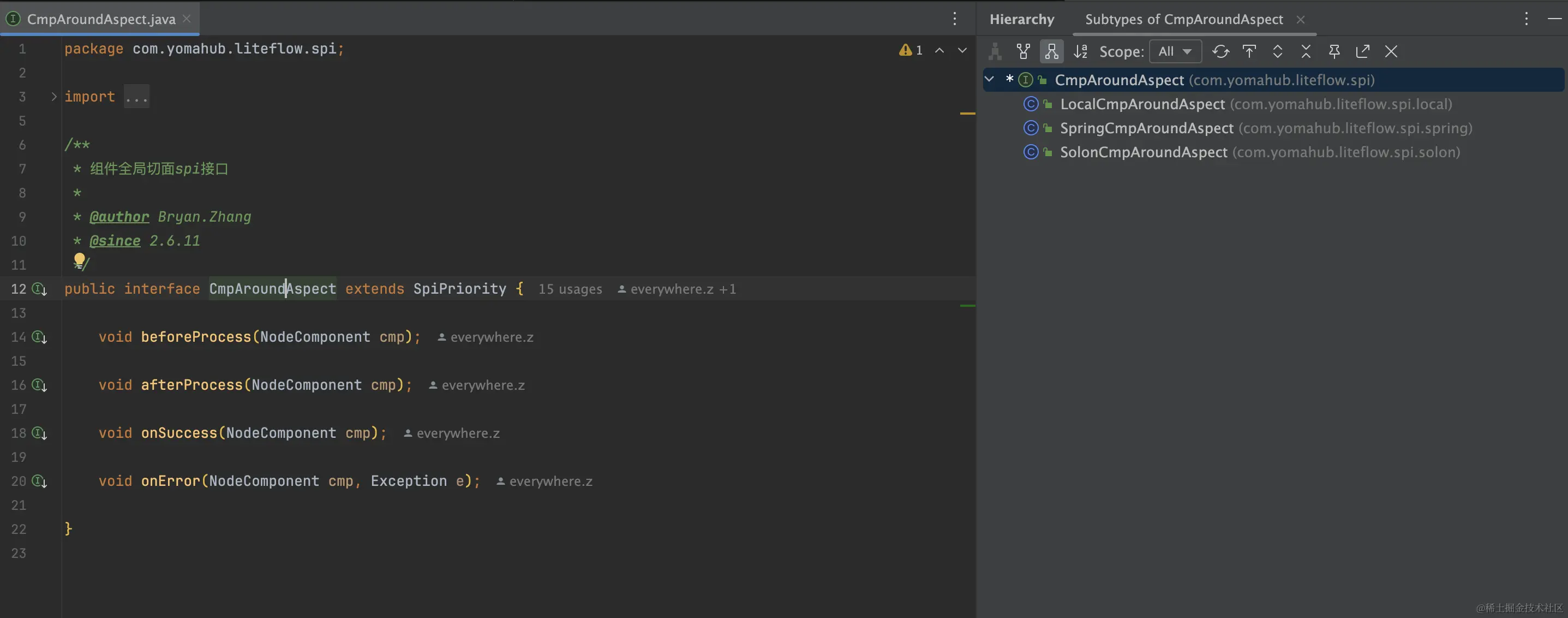Expand the folded import block

click(x=53, y=97)
